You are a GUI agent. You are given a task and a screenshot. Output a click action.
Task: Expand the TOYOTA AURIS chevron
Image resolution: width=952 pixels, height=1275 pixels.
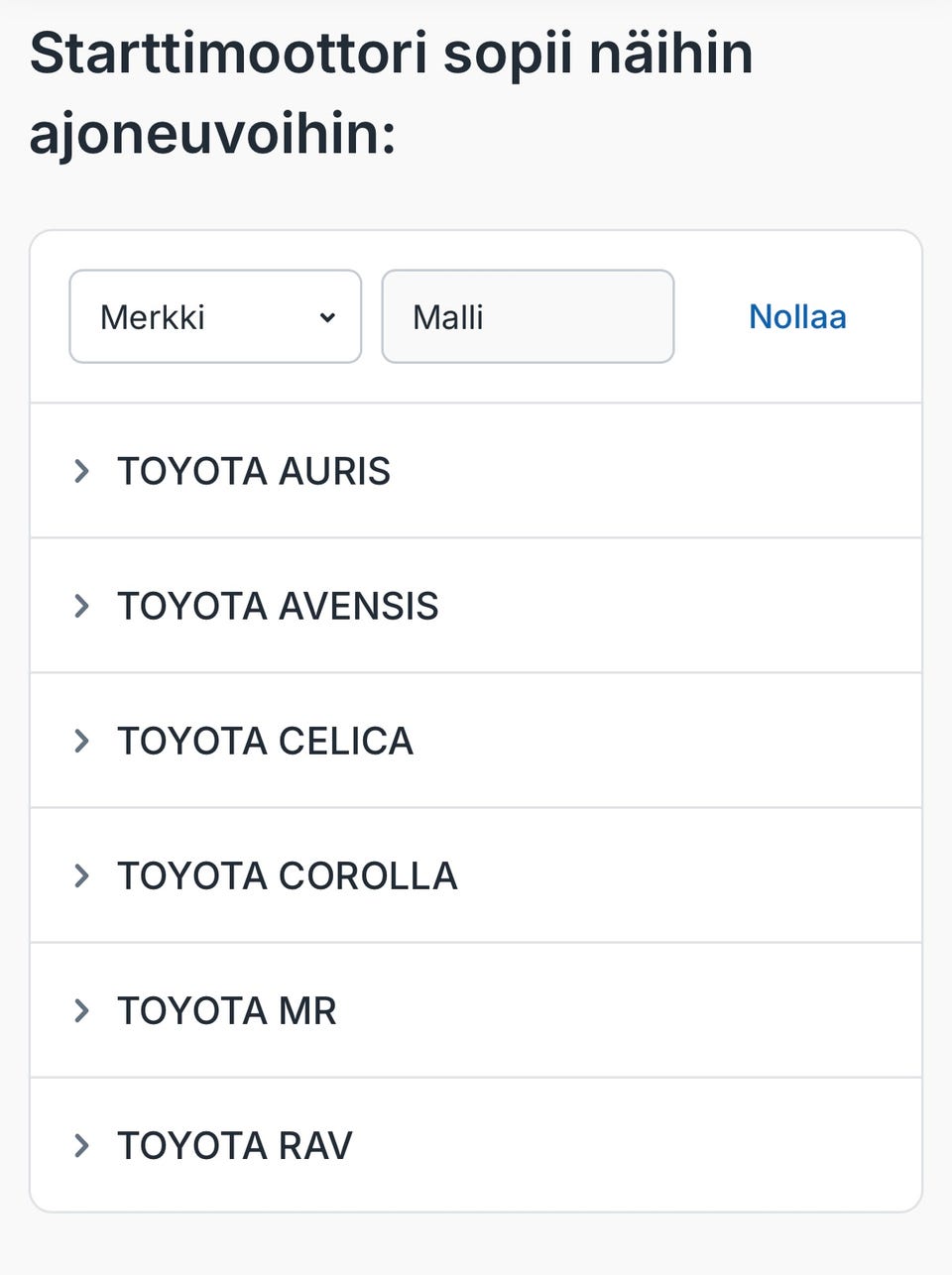coord(82,471)
